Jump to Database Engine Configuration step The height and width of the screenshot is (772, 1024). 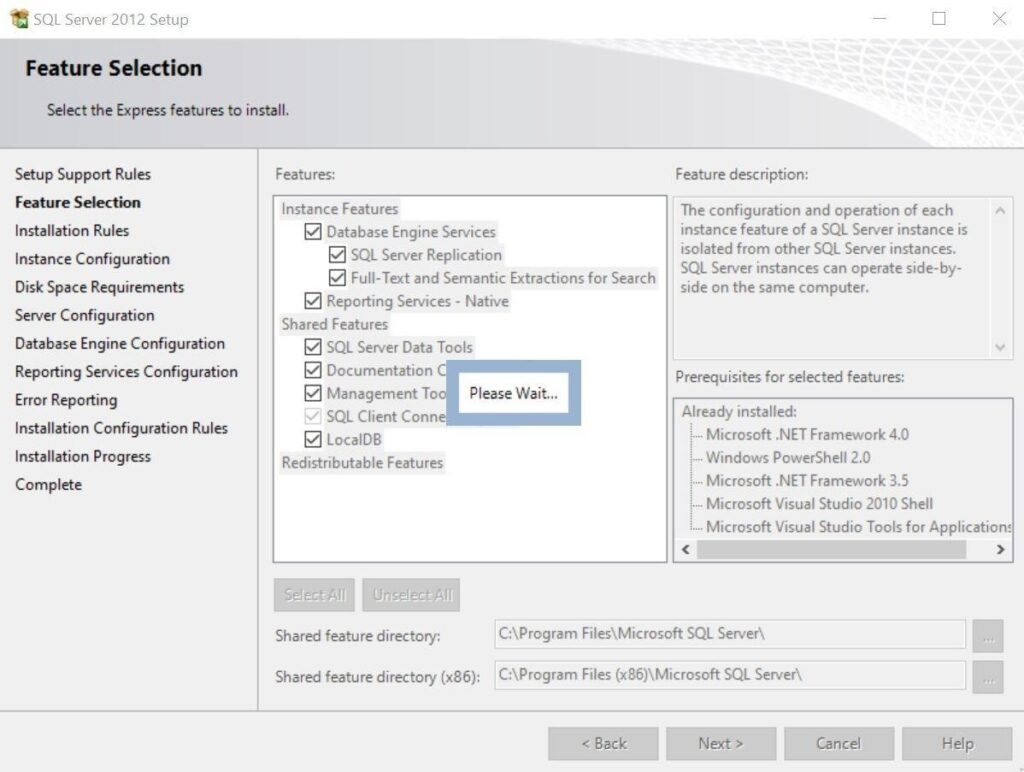[119, 343]
